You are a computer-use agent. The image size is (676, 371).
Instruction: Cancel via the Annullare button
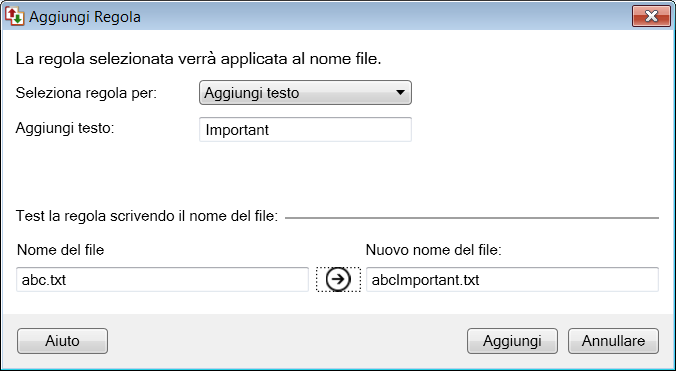point(613,341)
